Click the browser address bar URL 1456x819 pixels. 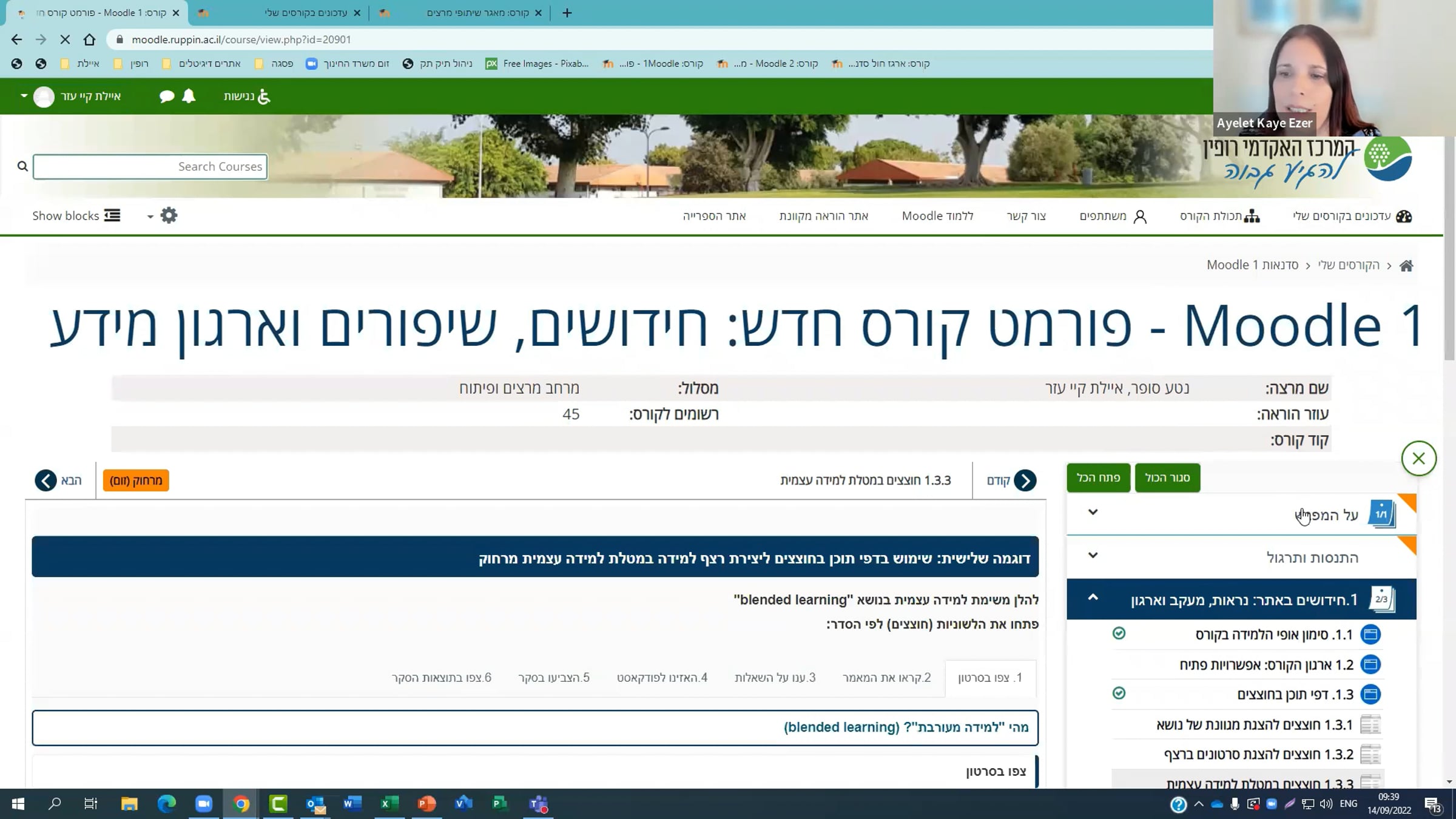(x=241, y=39)
